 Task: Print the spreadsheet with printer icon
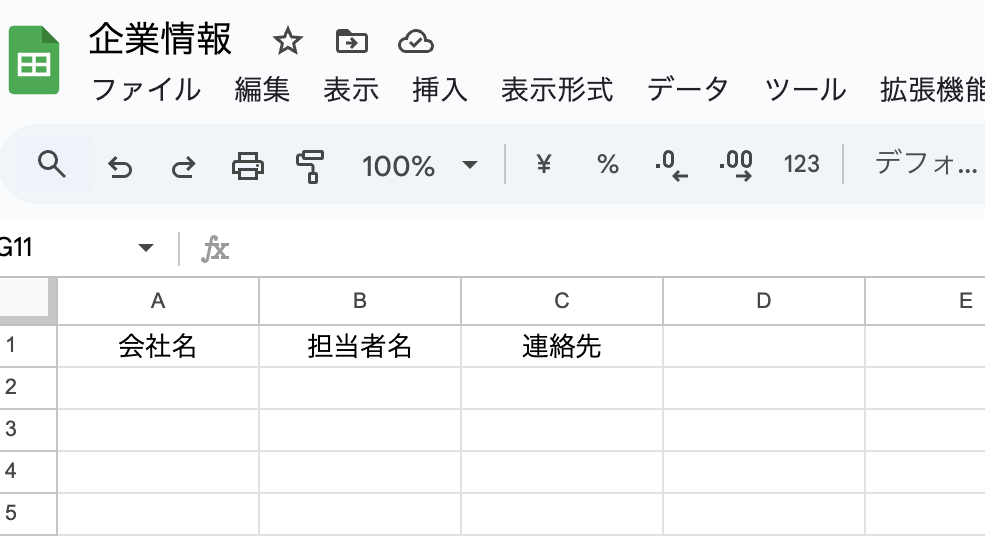[x=247, y=165]
